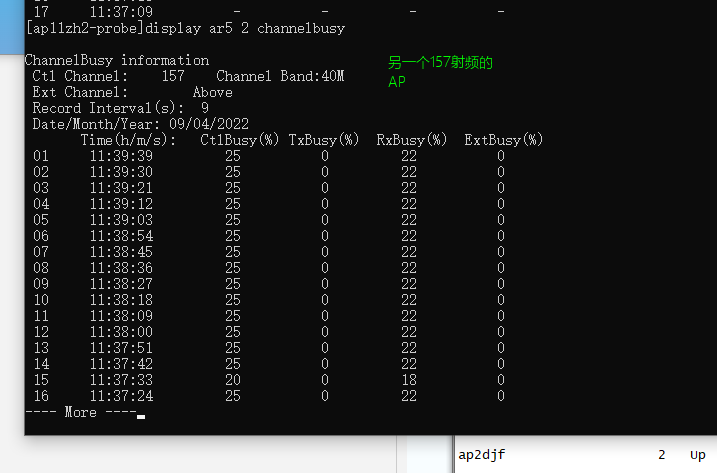Click the '---- More ----' prompt
Viewport: 717px width, 473px height.
81,412
